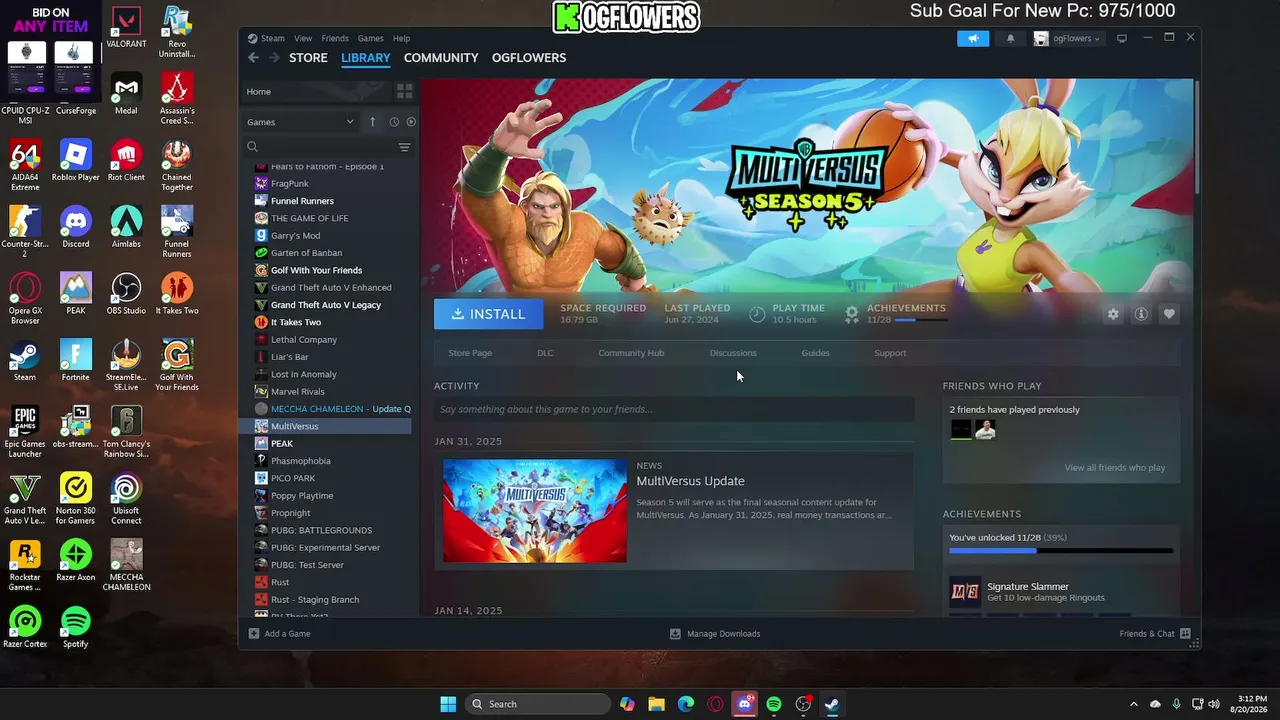The image size is (1280, 720).
Task: Open the Steam menu
Action: point(272,39)
